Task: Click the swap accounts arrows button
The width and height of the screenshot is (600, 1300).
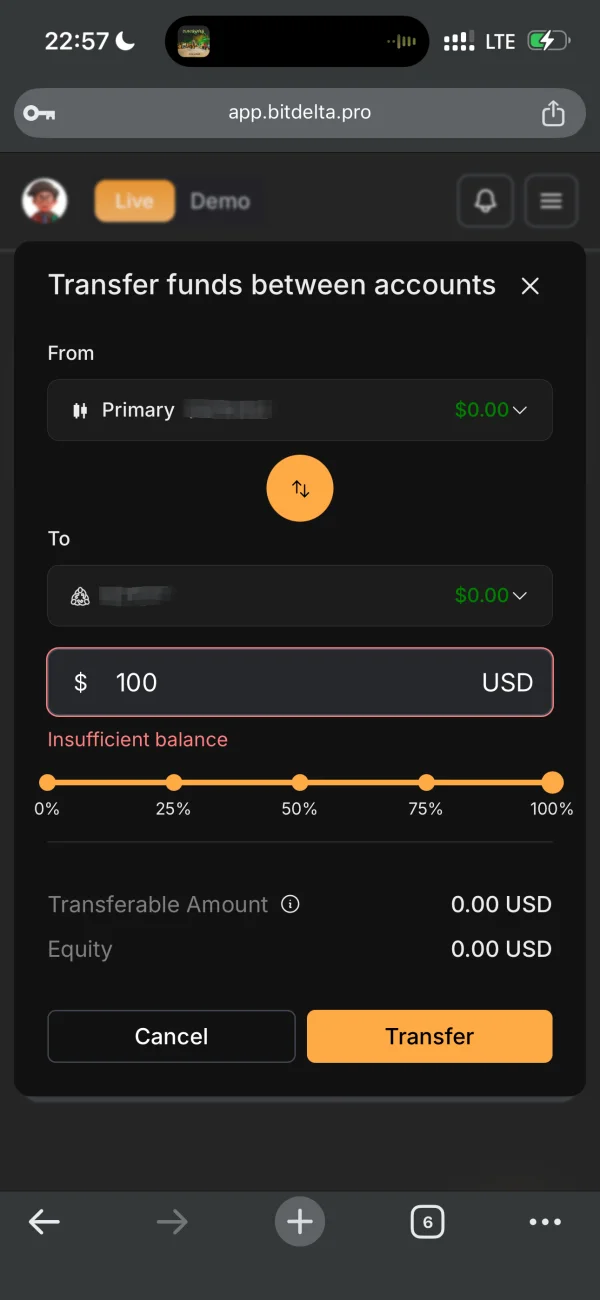Action: click(x=300, y=489)
